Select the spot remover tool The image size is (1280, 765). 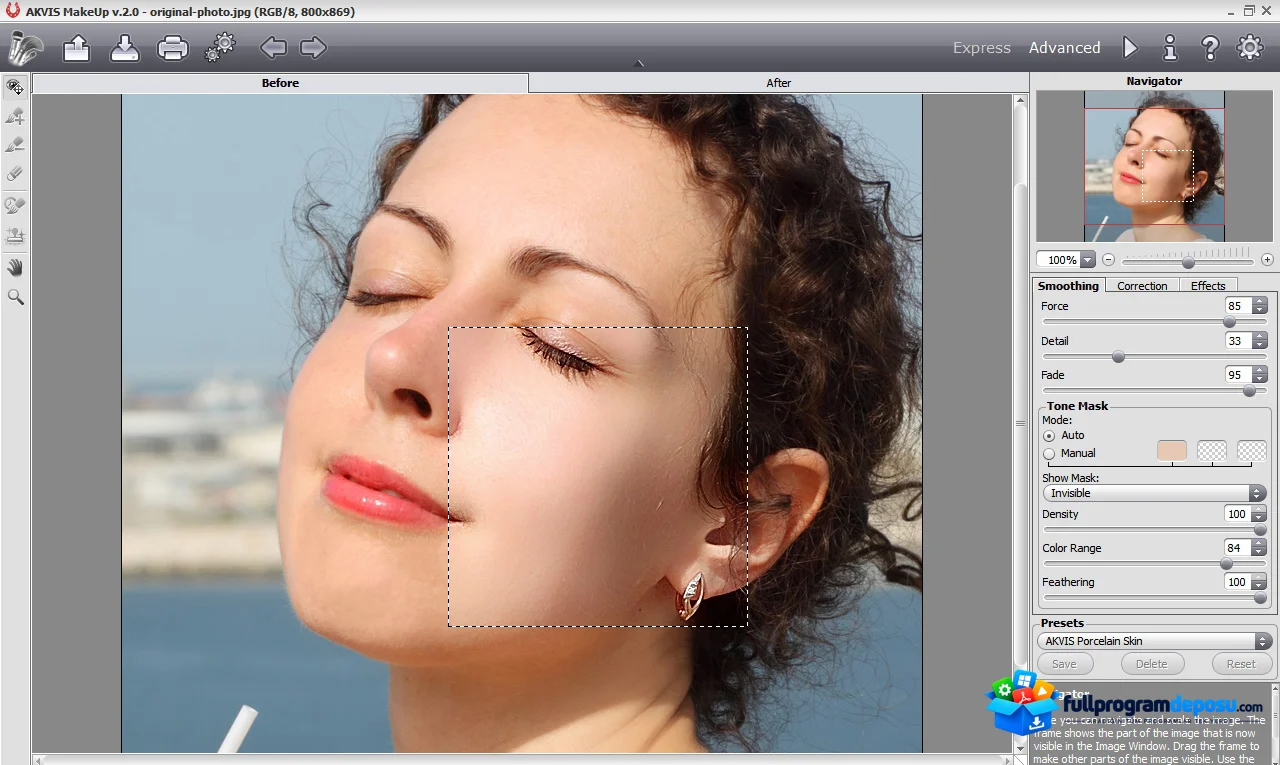(15, 206)
